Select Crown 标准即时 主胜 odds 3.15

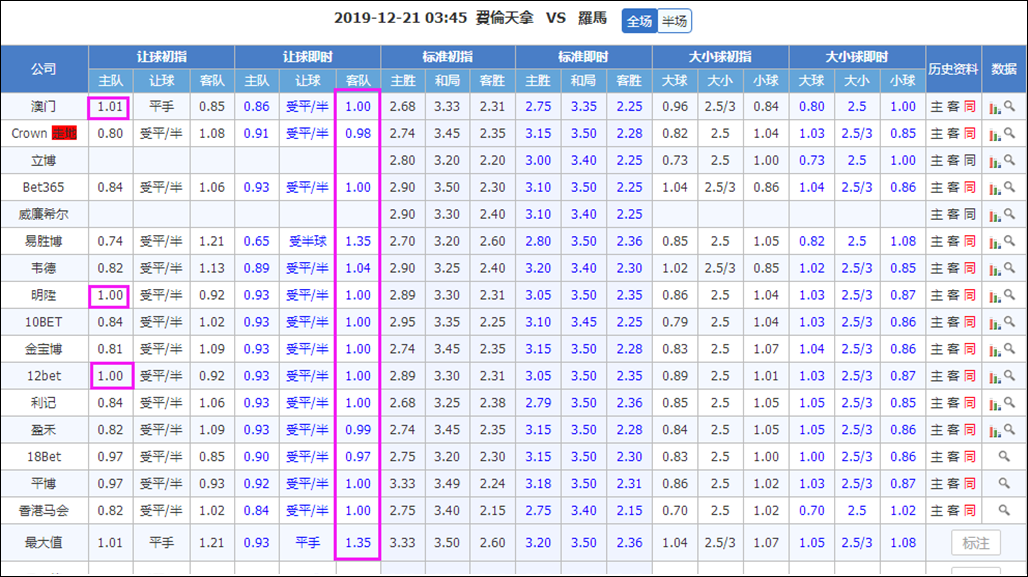pos(538,134)
